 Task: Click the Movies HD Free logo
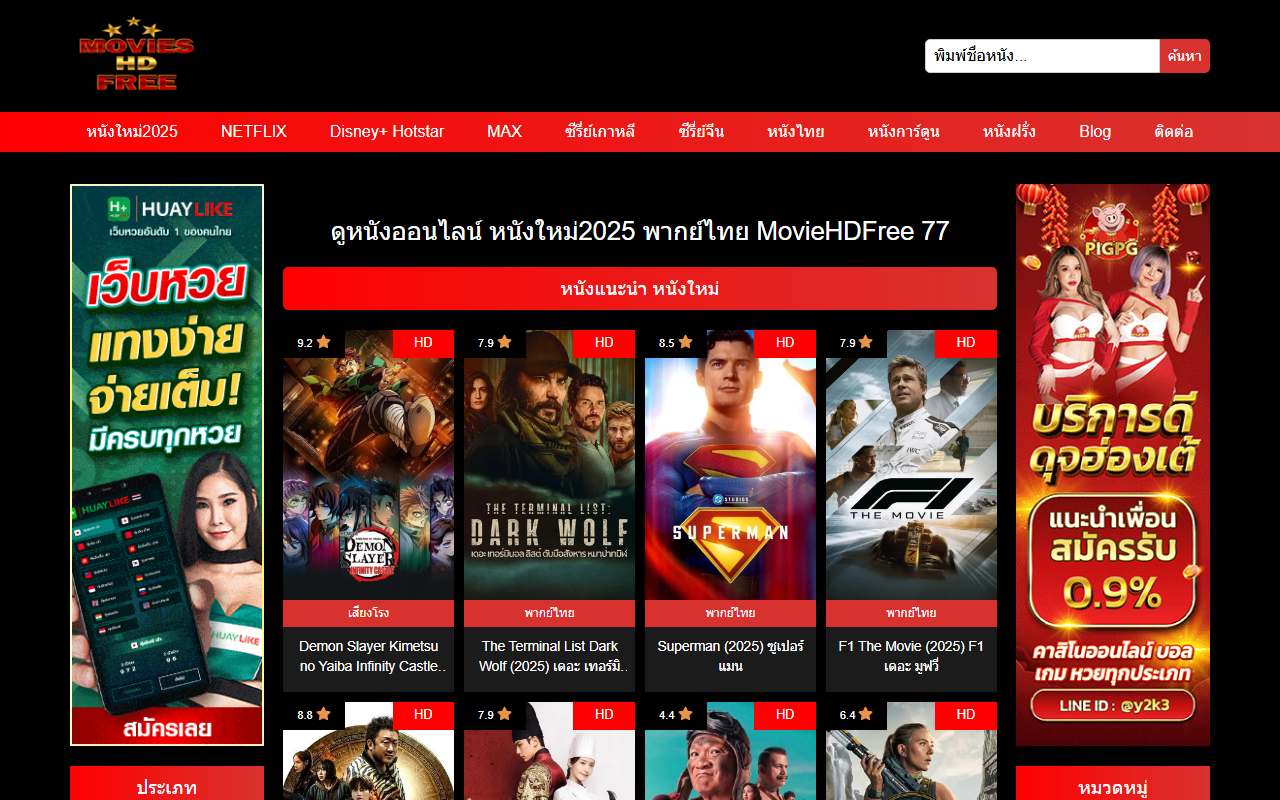pyautogui.click(x=136, y=55)
